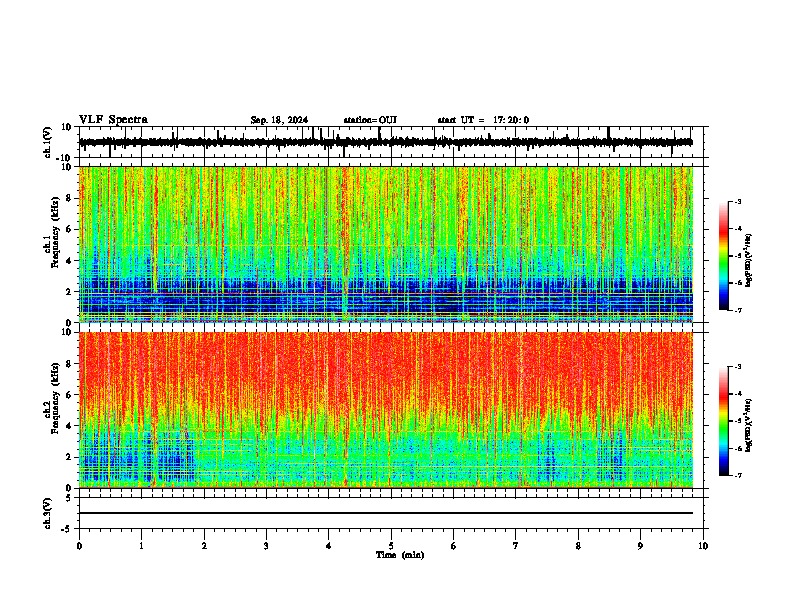Click the ch.2 'Frequency (kHz)' axis label
The height and width of the screenshot is (612, 792).
(x=56, y=400)
